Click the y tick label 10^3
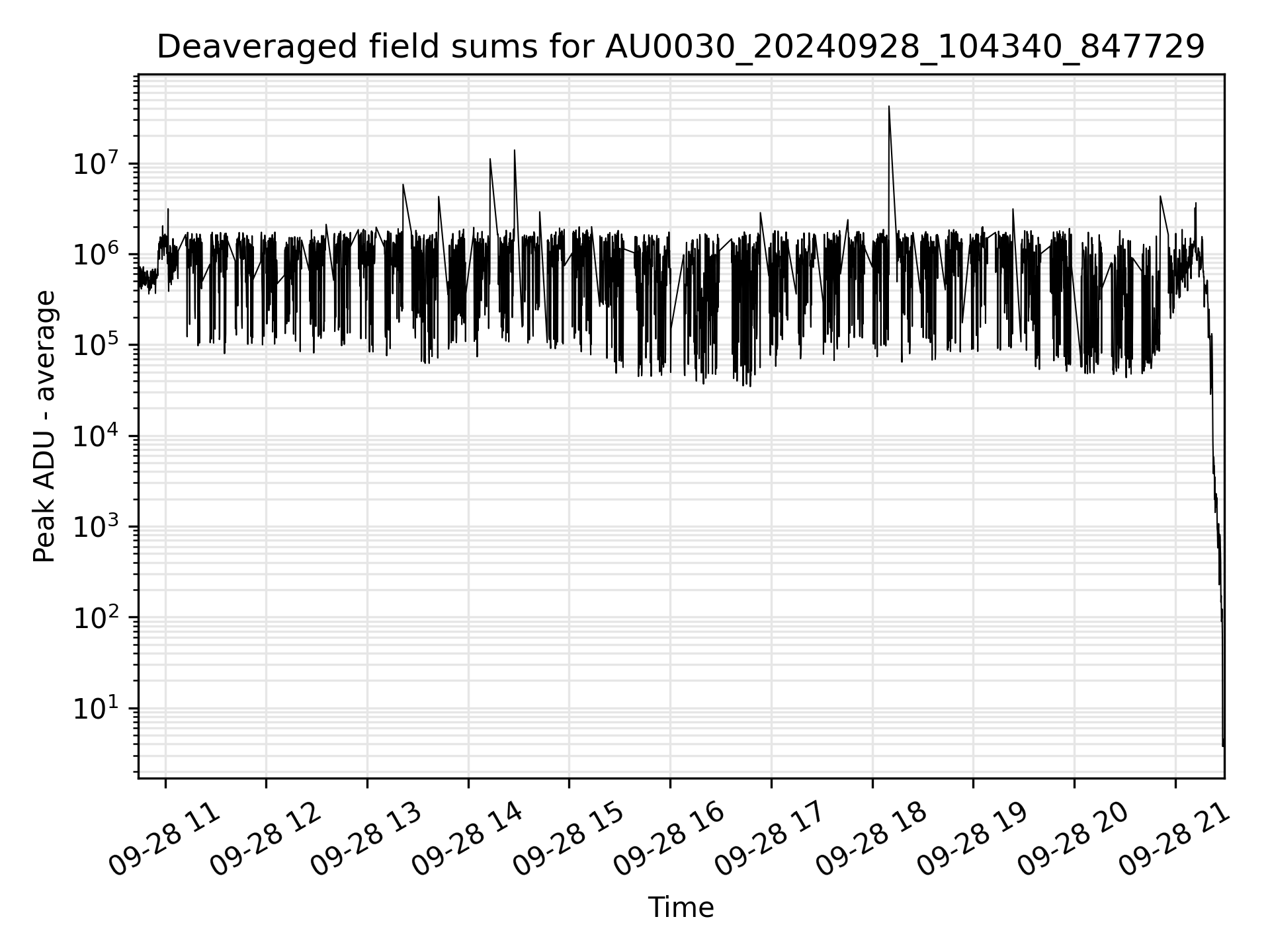Viewport: 1270px width, 952px height. [96, 526]
